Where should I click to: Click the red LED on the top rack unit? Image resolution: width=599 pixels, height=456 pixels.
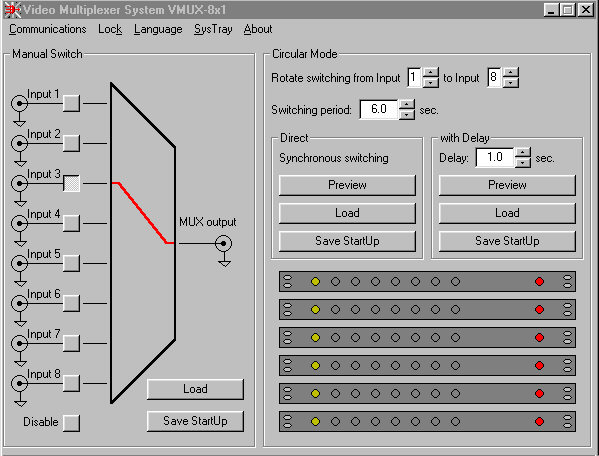(x=539, y=282)
